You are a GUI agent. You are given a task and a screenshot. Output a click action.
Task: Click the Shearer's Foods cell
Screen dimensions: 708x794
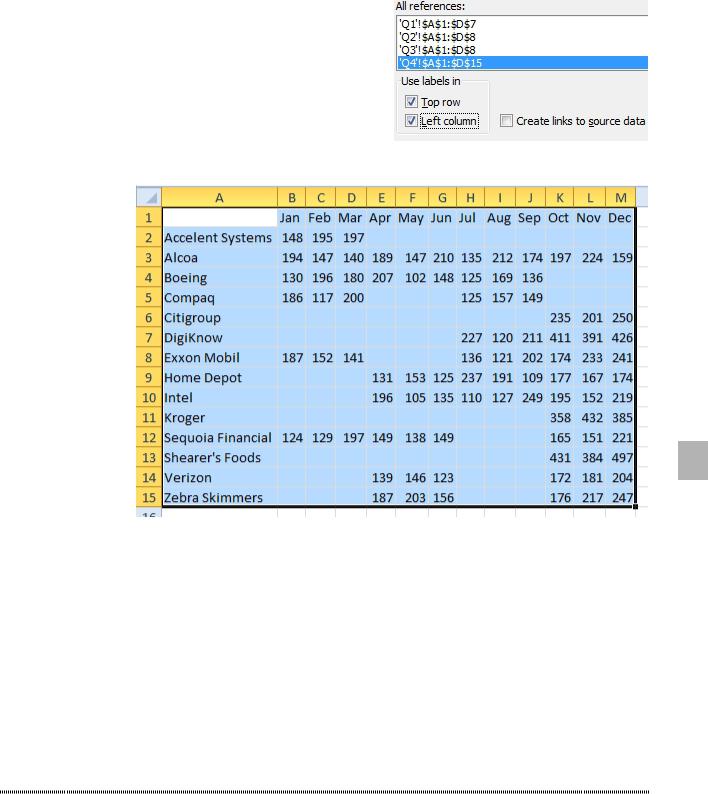coord(219,458)
